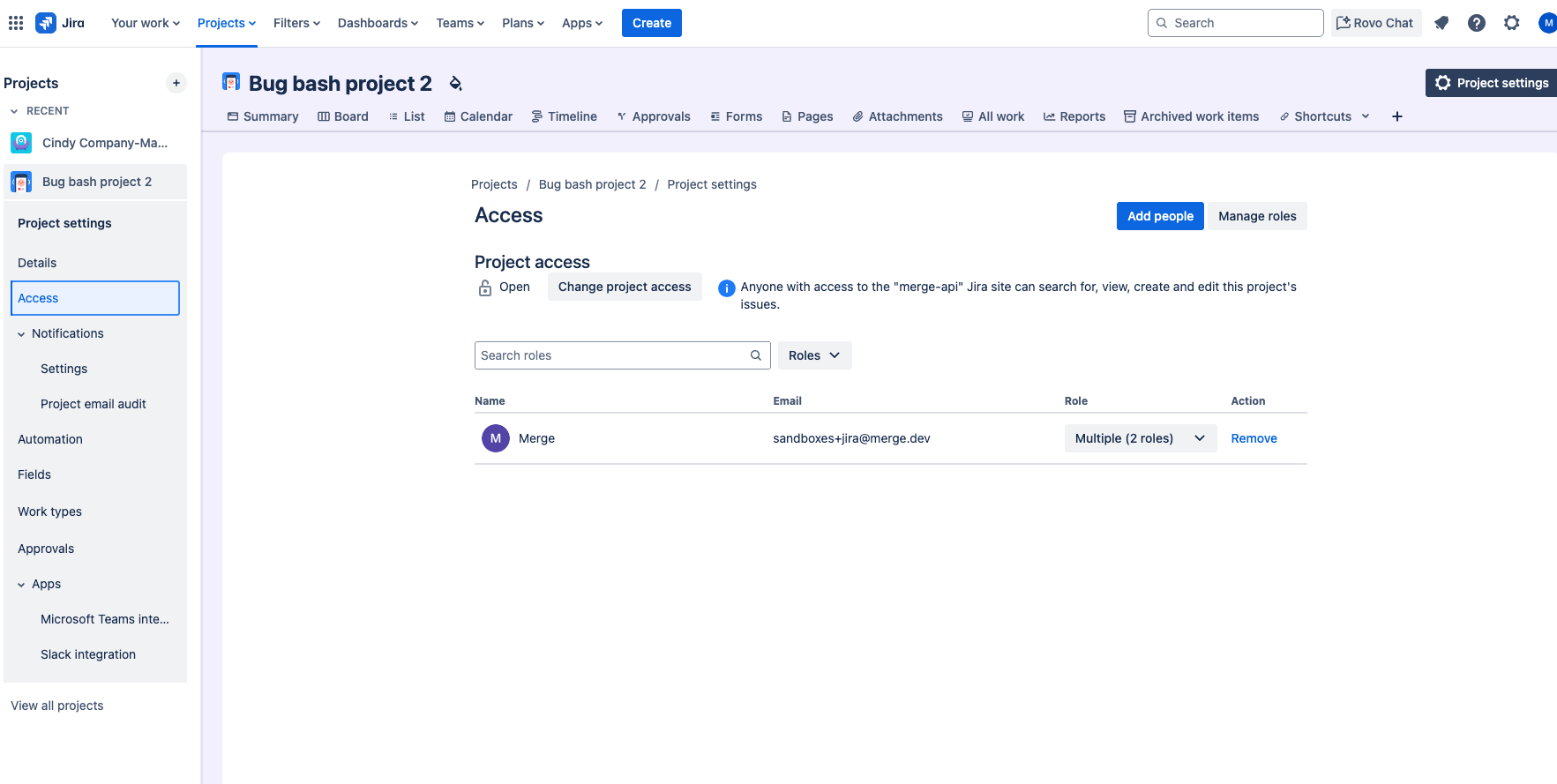Click the Cindy Company project avatar icon
This screenshot has width=1557, height=784.
click(x=21, y=143)
